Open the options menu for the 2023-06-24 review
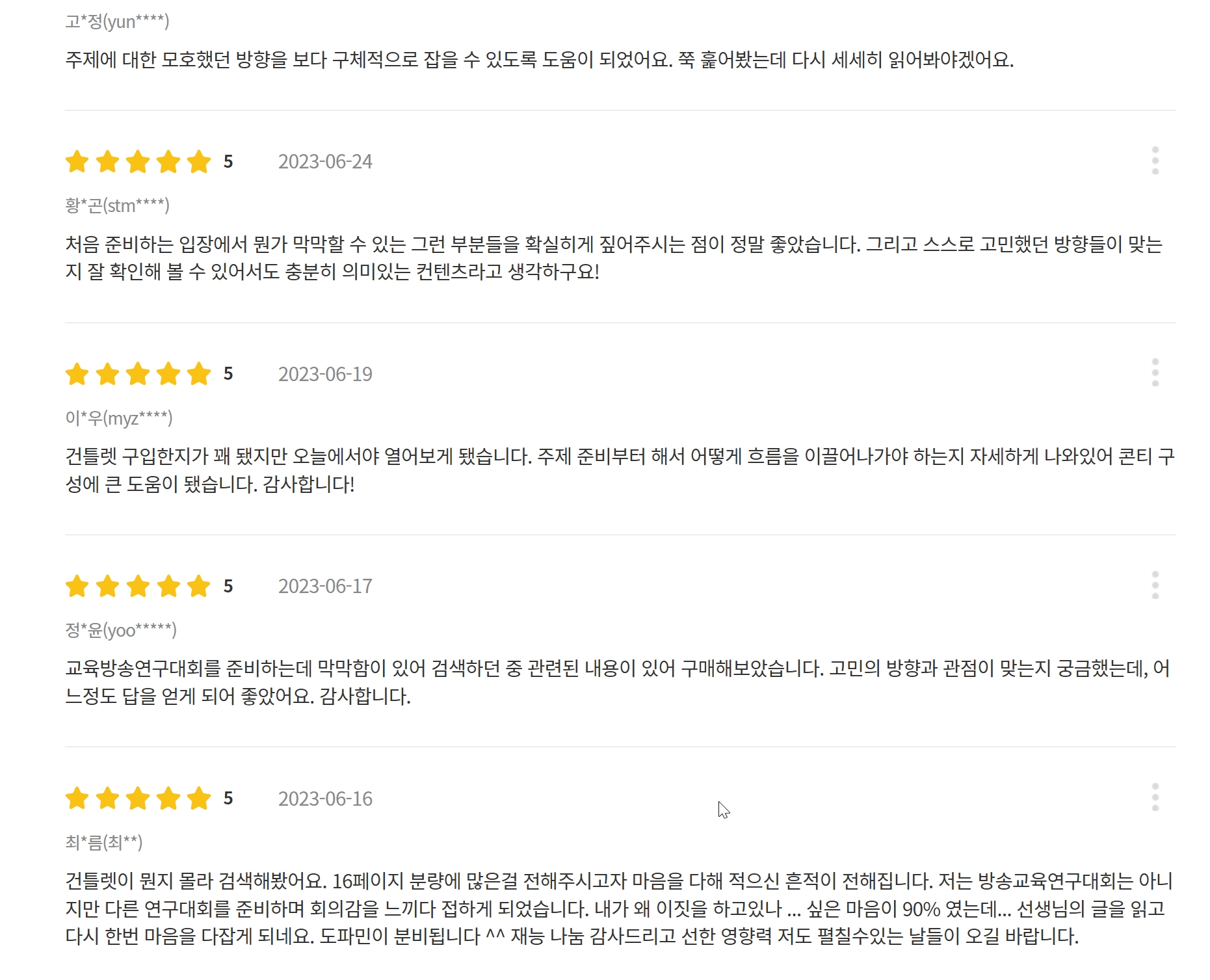Viewport: 1210px width, 980px height. point(1155,161)
